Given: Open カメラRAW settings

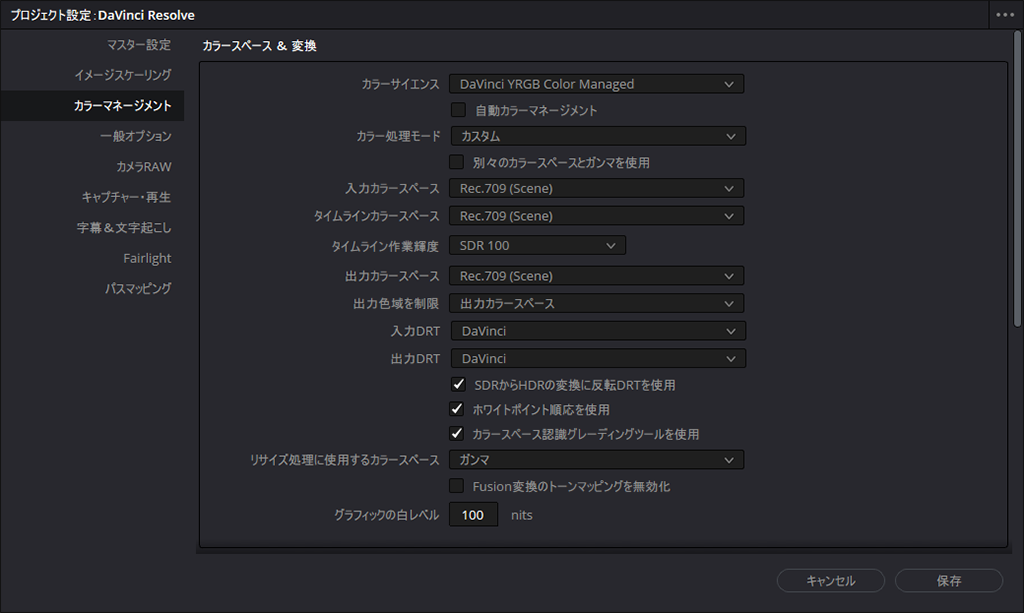Looking at the screenshot, I should (x=144, y=166).
